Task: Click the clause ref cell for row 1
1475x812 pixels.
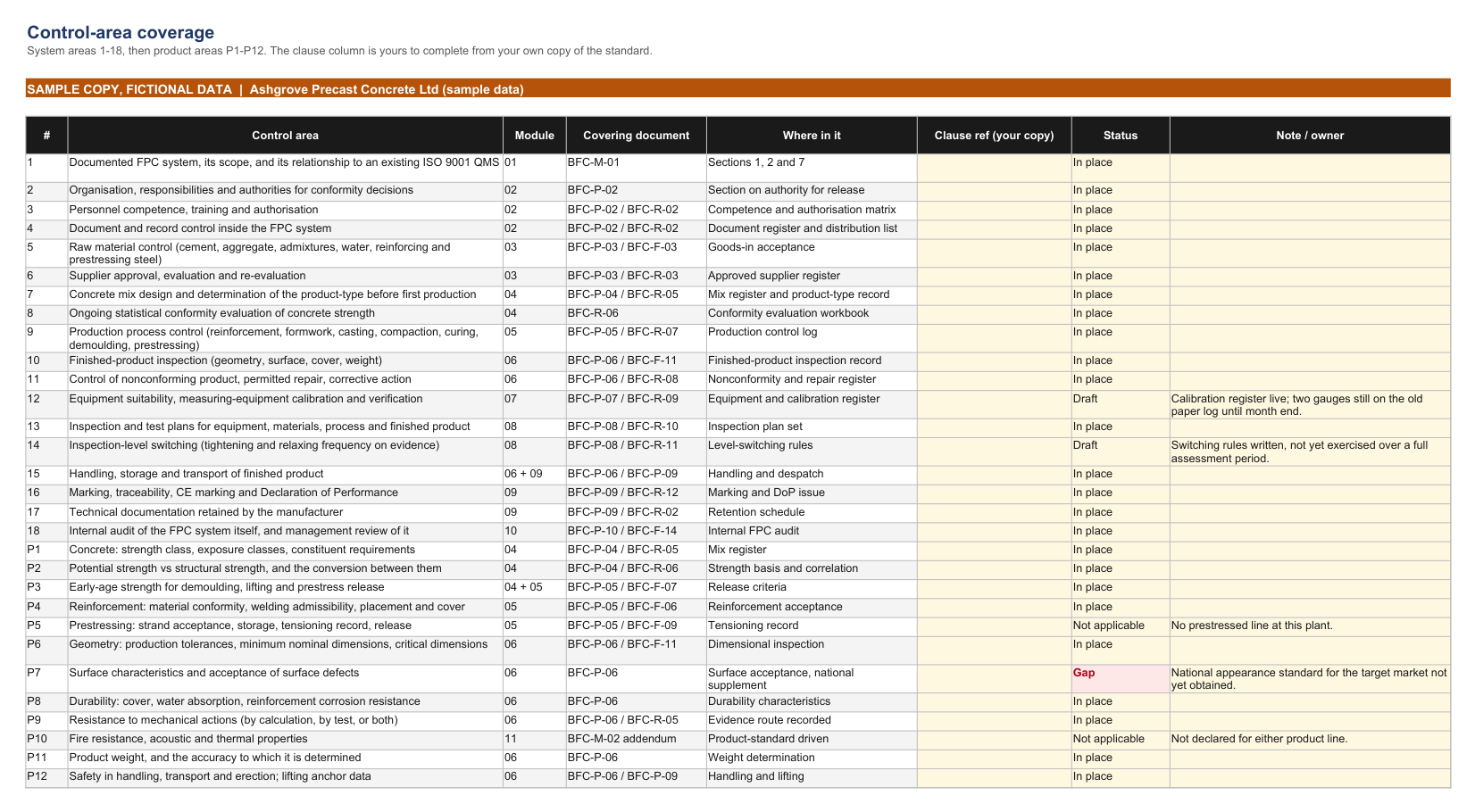Action: (994, 169)
